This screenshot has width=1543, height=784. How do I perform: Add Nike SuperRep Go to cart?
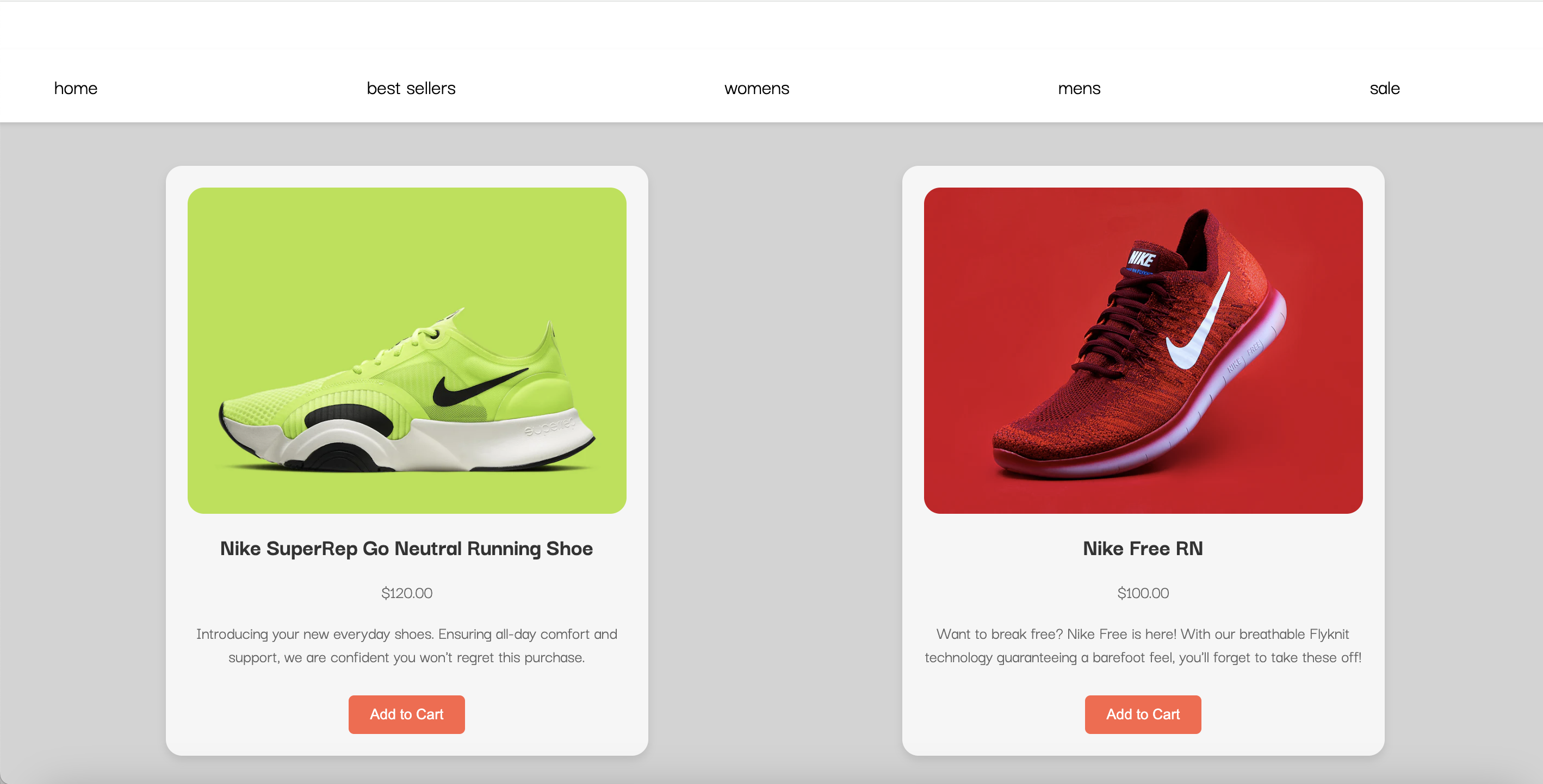pos(407,714)
